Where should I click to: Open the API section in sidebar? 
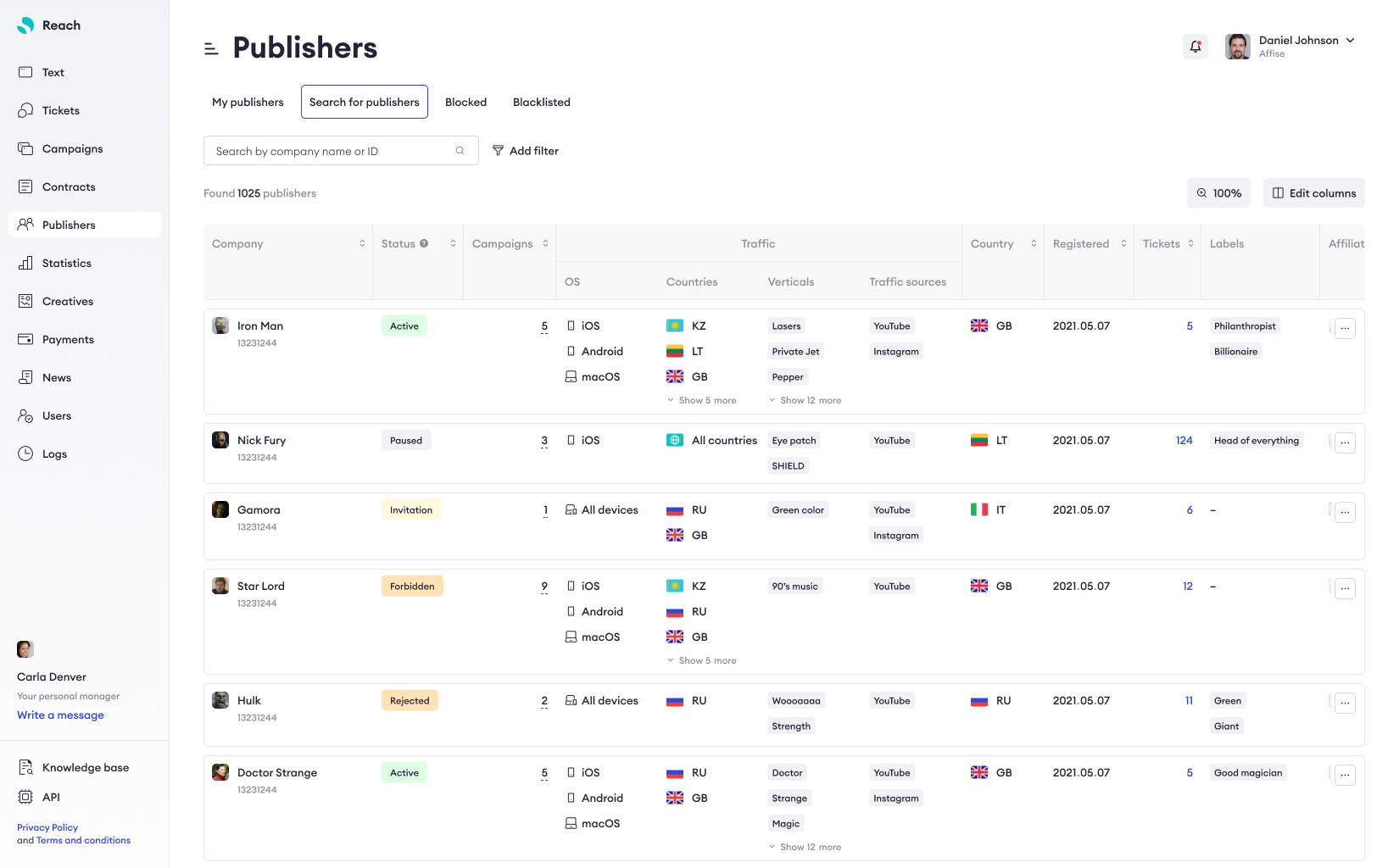(50, 797)
